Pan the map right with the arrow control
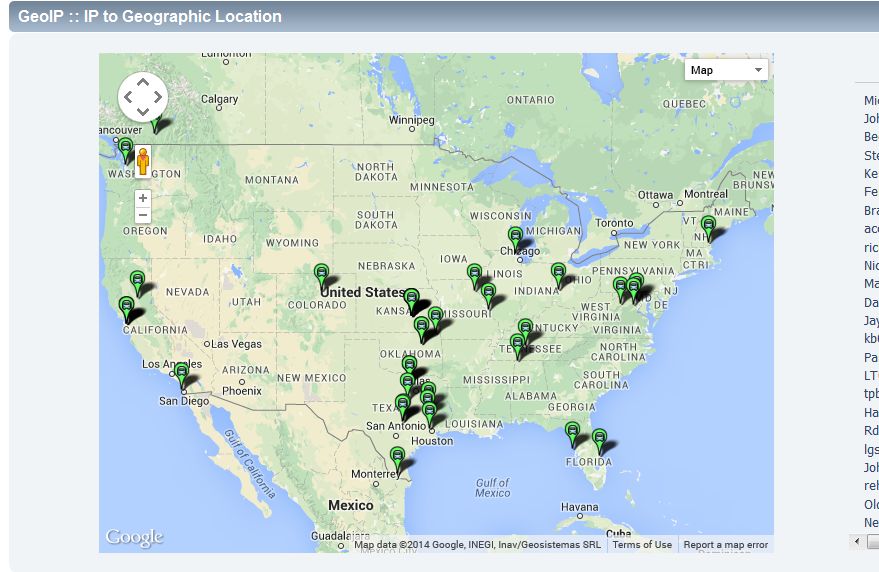 (158, 97)
